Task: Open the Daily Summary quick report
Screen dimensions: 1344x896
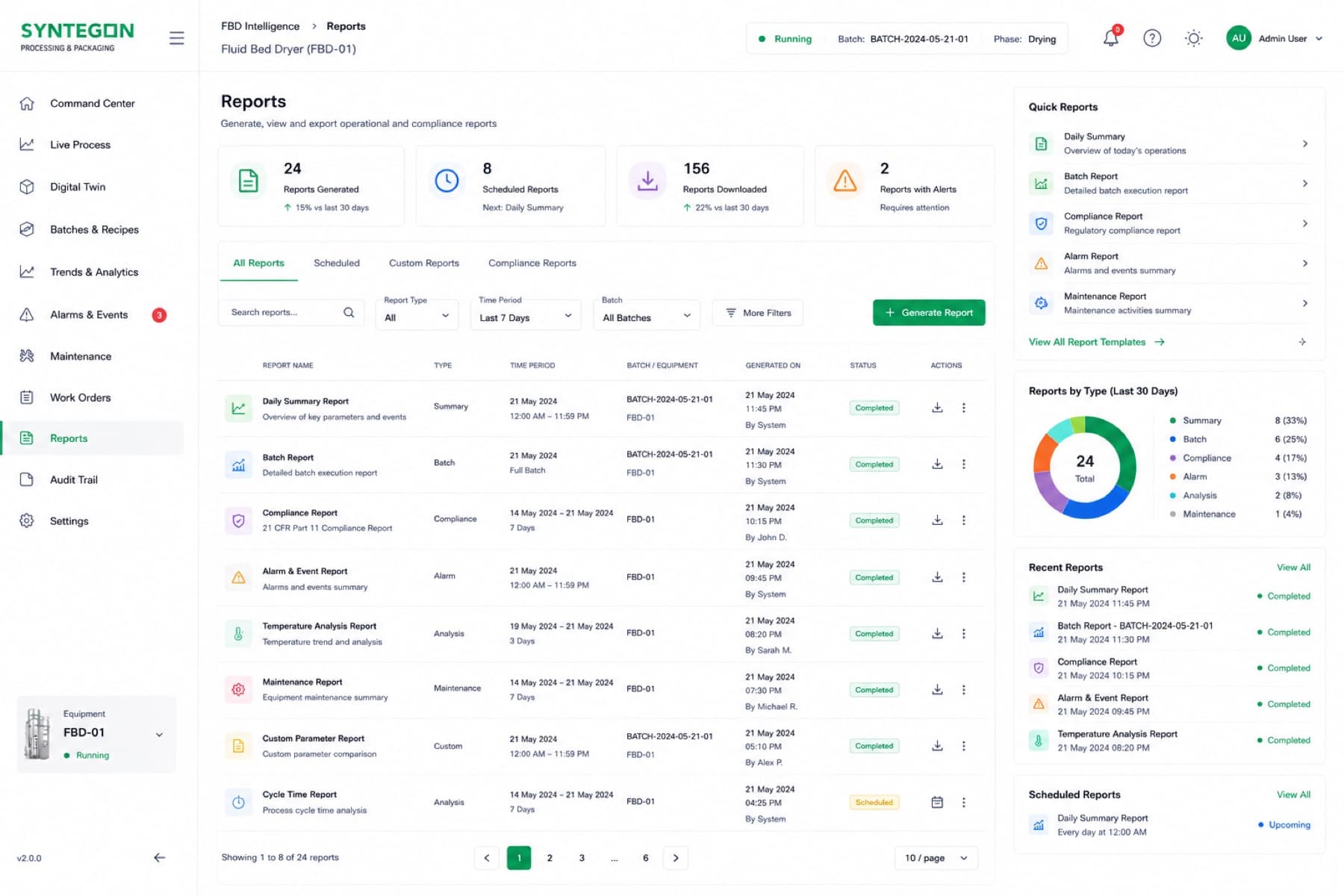Action: (x=1169, y=143)
